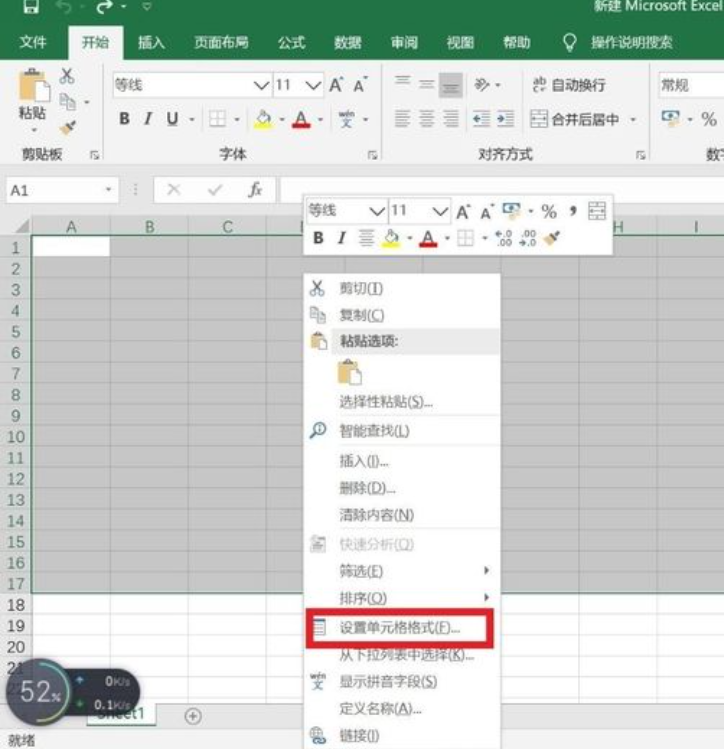Switch to the 审阅 ribbon tab
The height and width of the screenshot is (749, 724).
click(404, 43)
